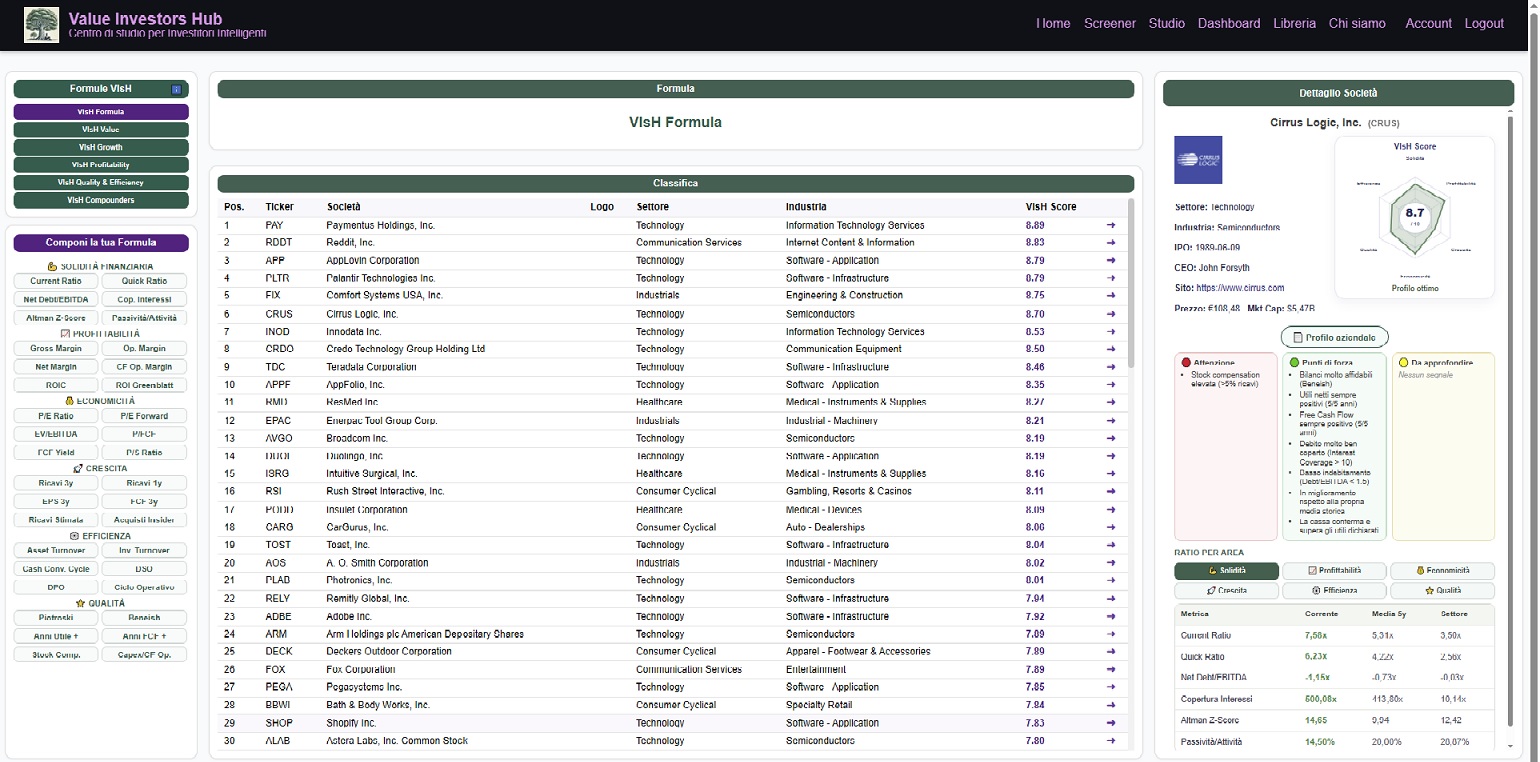Toggle the Piotroski quality component
Viewport: 1540px width, 762px height.
pos(56,618)
